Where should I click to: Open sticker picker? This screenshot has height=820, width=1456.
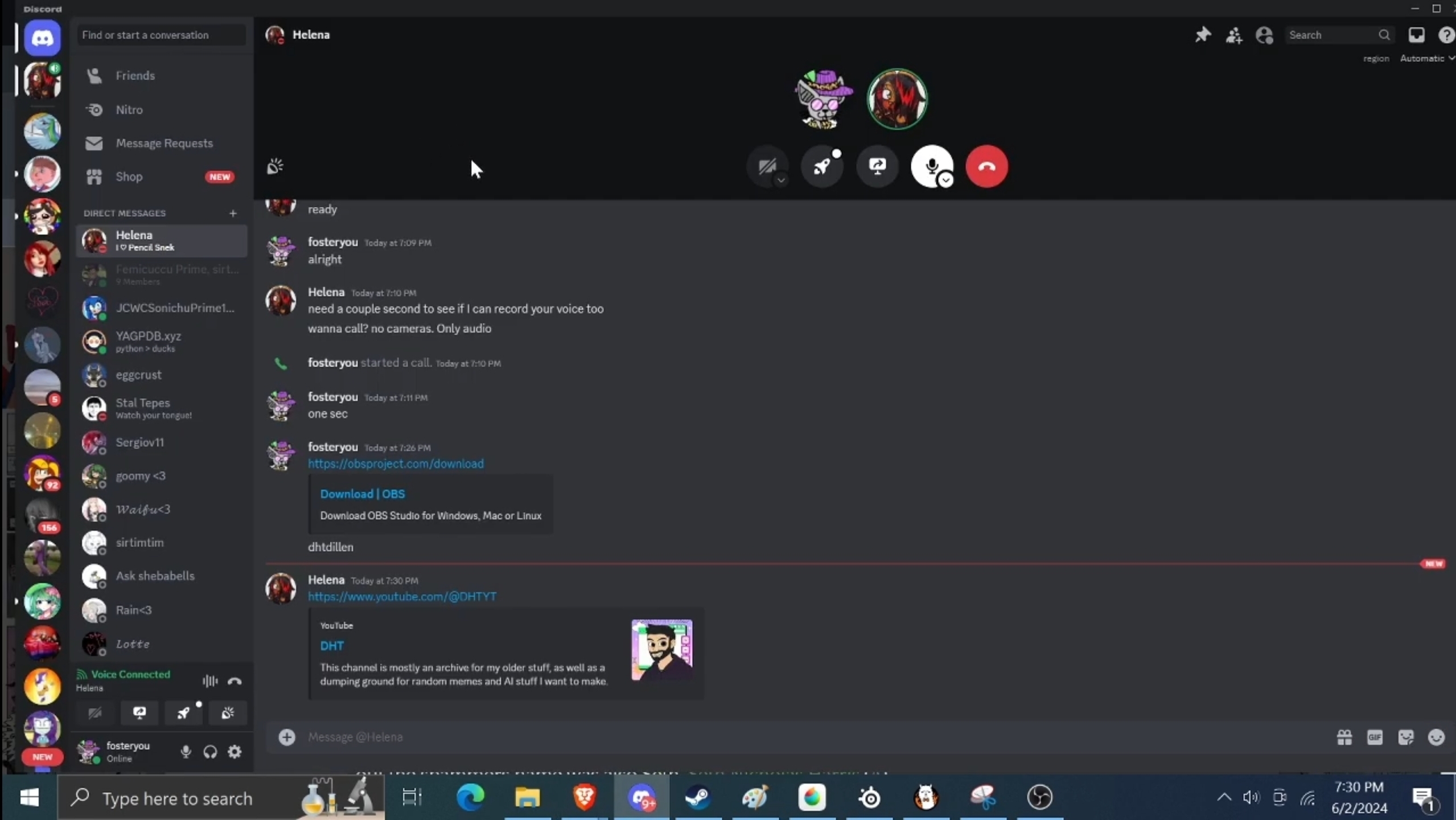pos(1405,737)
